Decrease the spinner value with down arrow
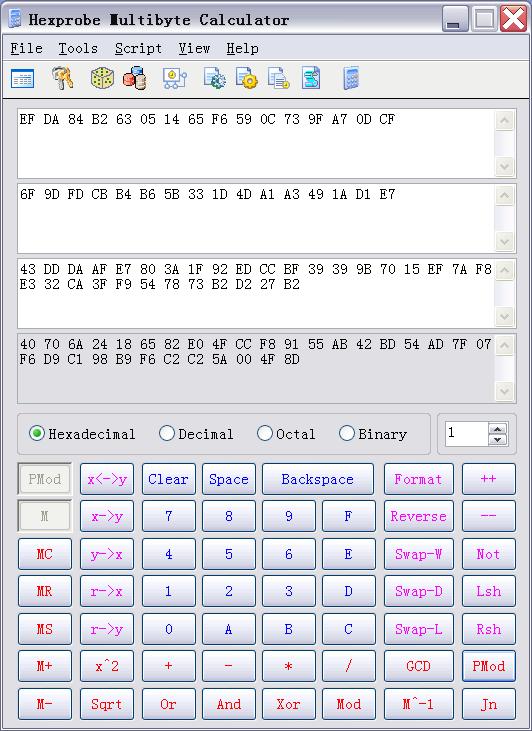 pyautogui.click(x=498, y=440)
